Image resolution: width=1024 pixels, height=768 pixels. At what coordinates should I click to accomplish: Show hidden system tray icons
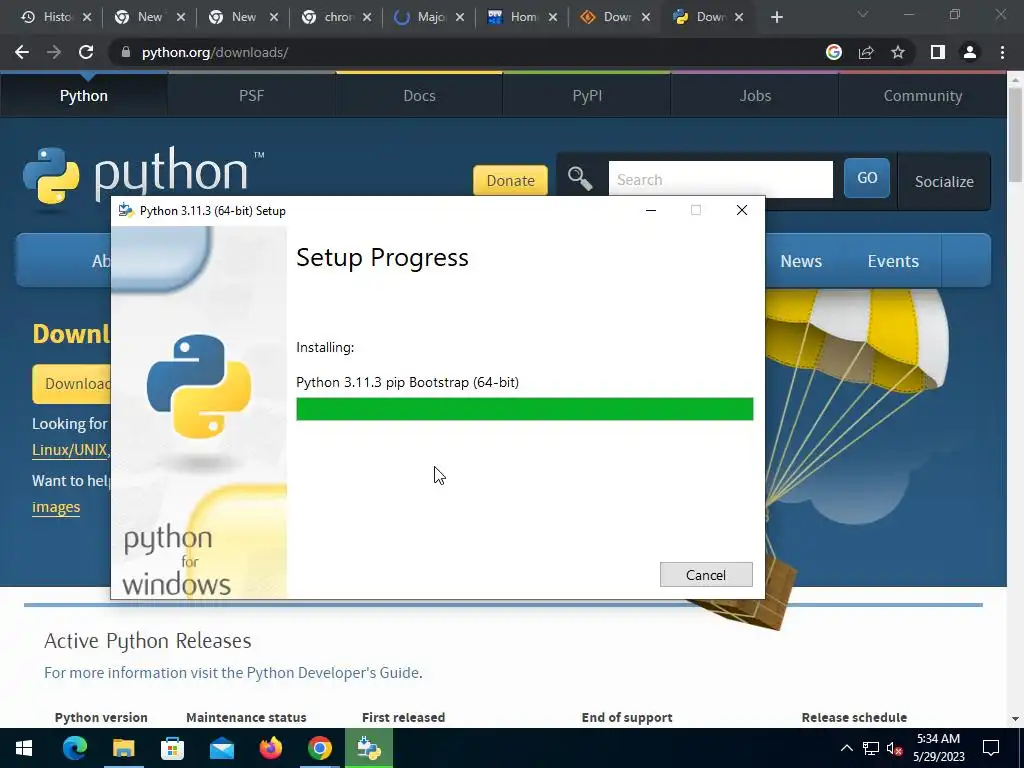tap(846, 748)
